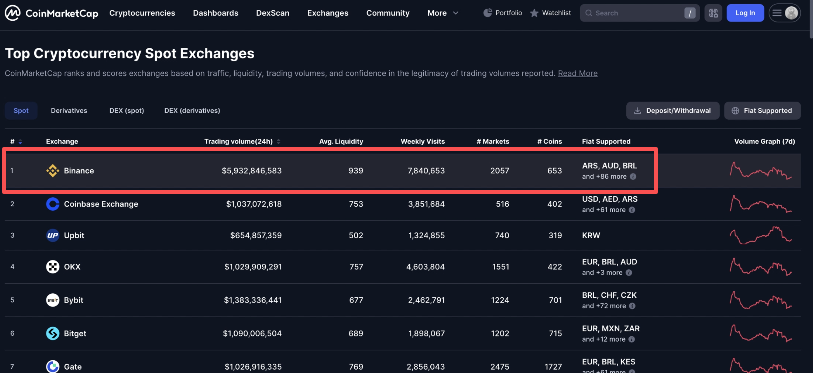Open the Coinbase Exchange logo icon

pyautogui.click(x=52, y=204)
